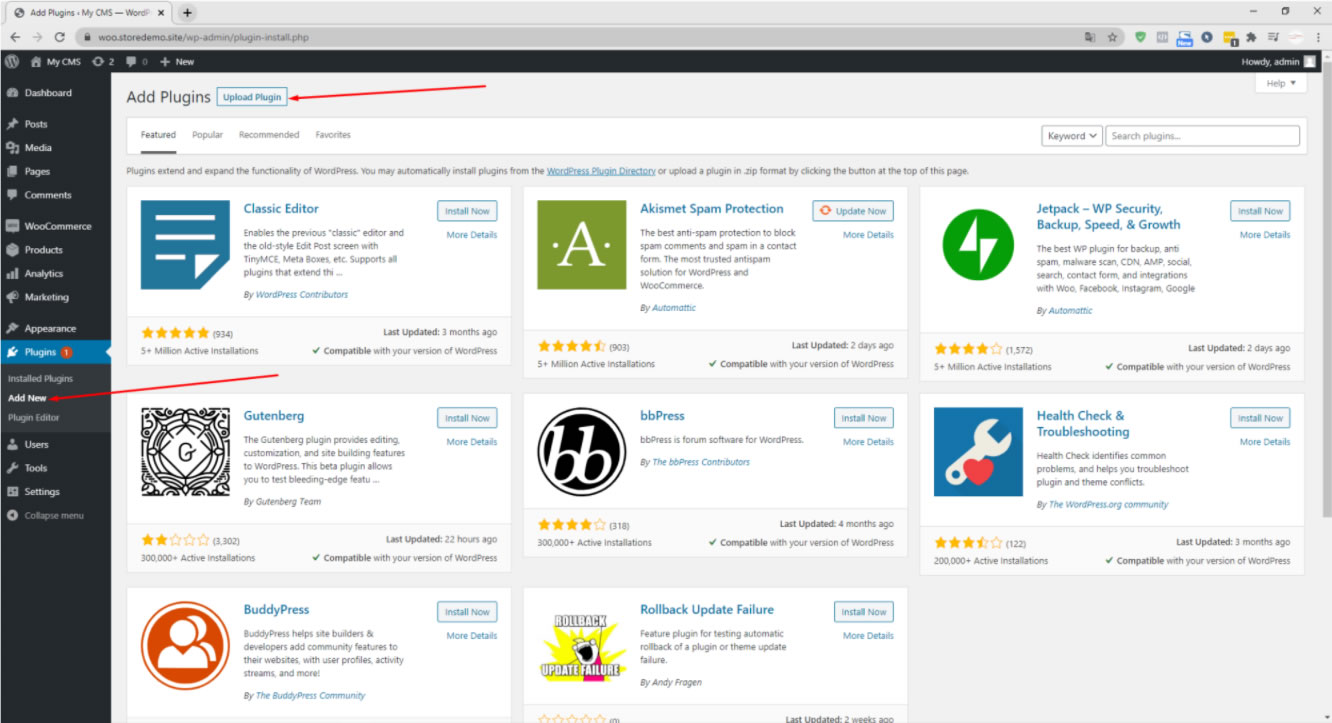Open Jetpack plugin title link
The height and width of the screenshot is (723, 1332).
click(1108, 217)
